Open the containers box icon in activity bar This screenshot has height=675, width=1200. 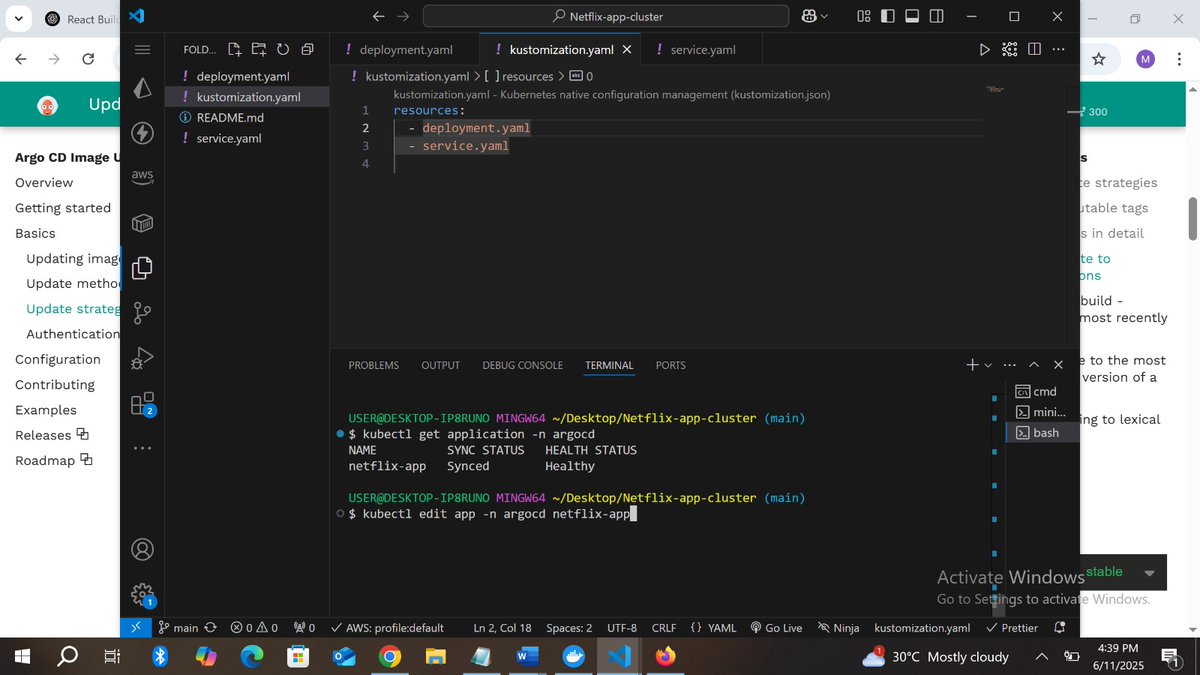pyautogui.click(x=142, y=222)
